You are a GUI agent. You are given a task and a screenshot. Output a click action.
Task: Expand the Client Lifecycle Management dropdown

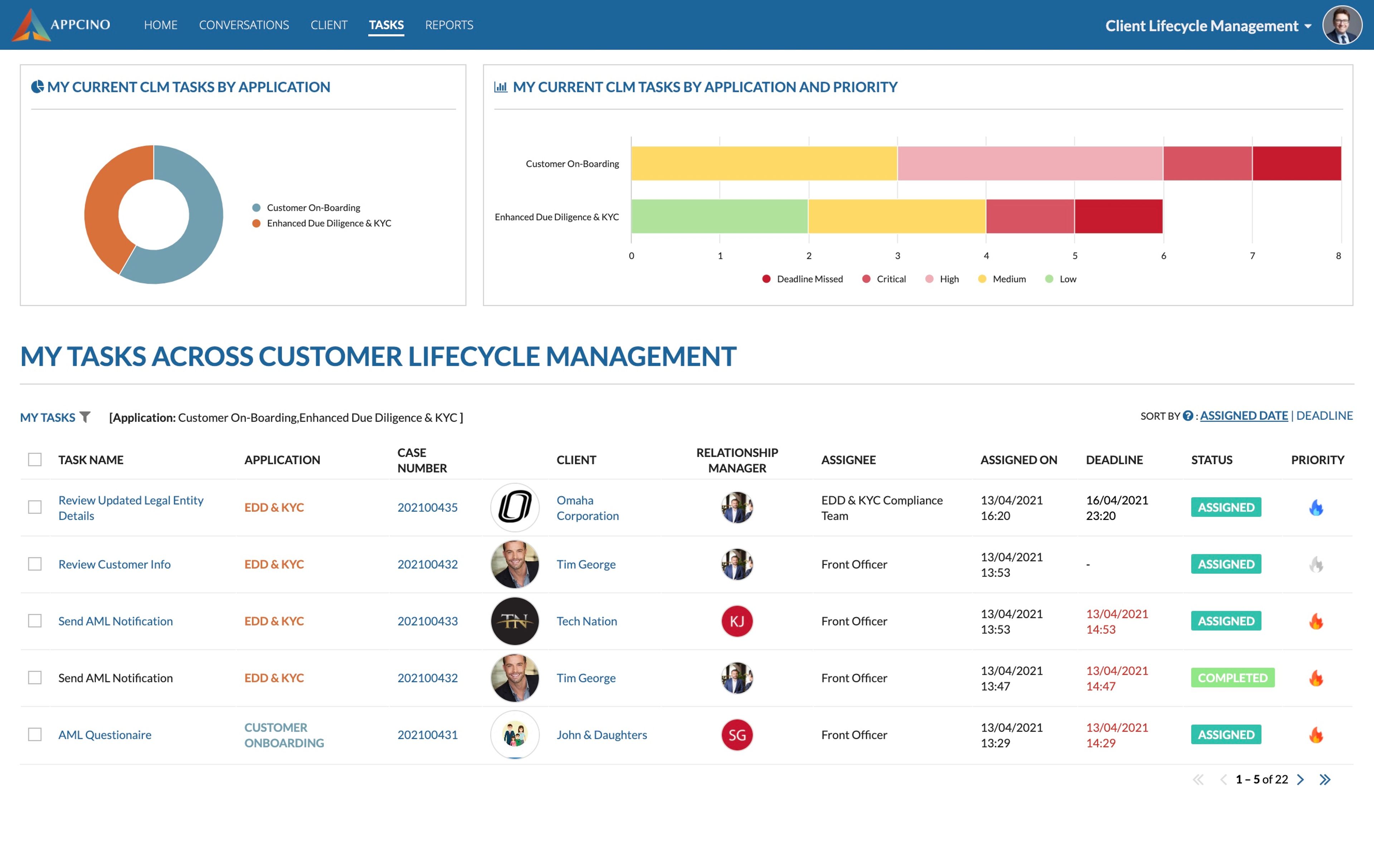[x=1209, y=26]
